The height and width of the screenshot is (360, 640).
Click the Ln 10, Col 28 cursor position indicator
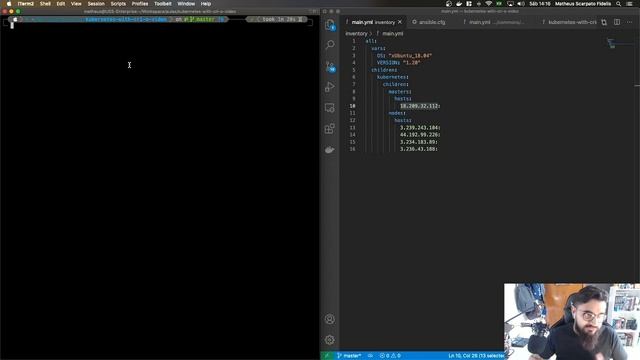tap(476, 356)
